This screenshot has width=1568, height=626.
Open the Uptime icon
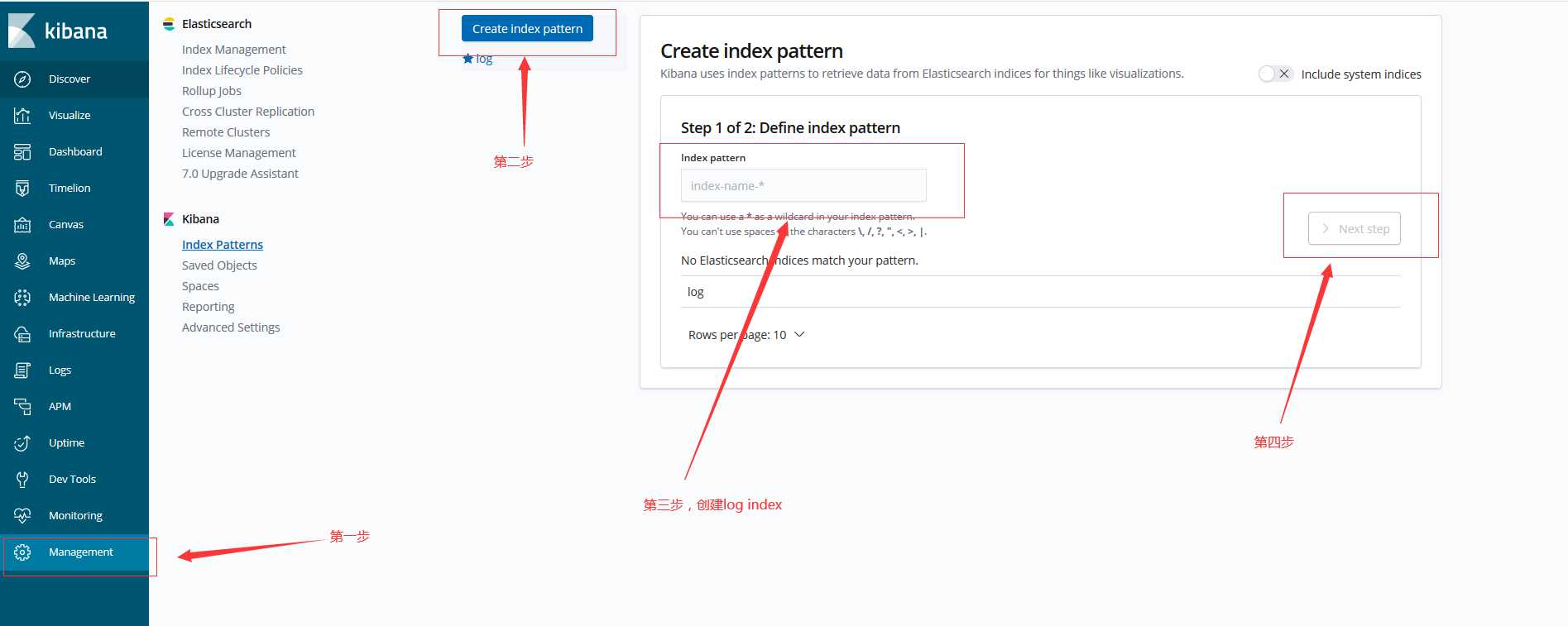pos(22,443)
